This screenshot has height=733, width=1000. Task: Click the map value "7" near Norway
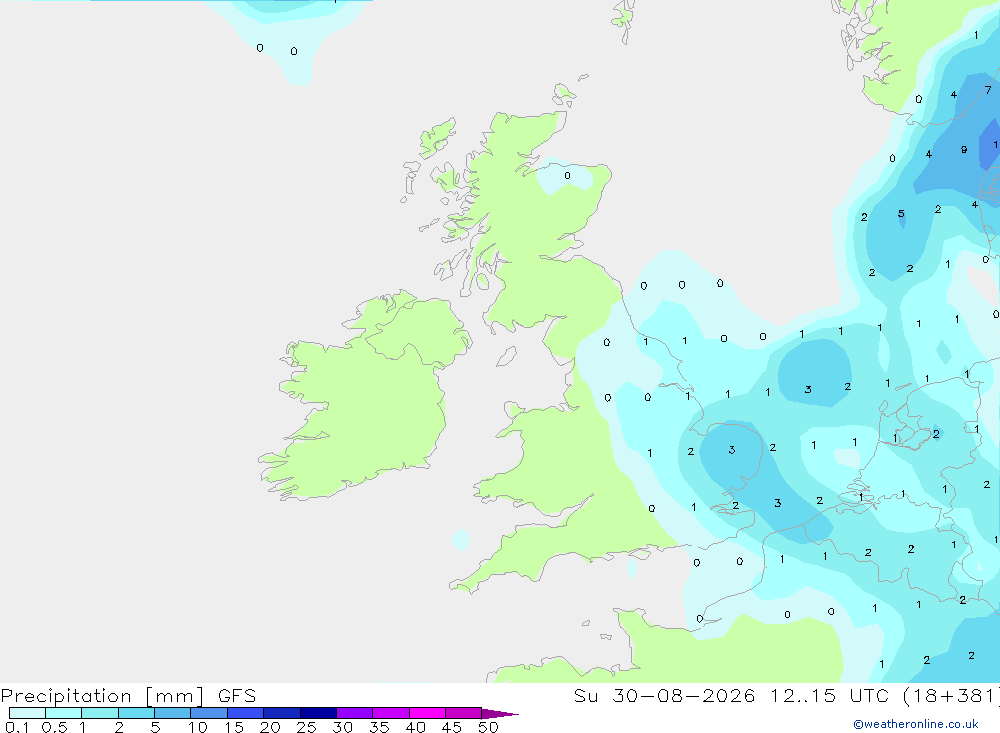pyautogui.click(x=988, y=90)
